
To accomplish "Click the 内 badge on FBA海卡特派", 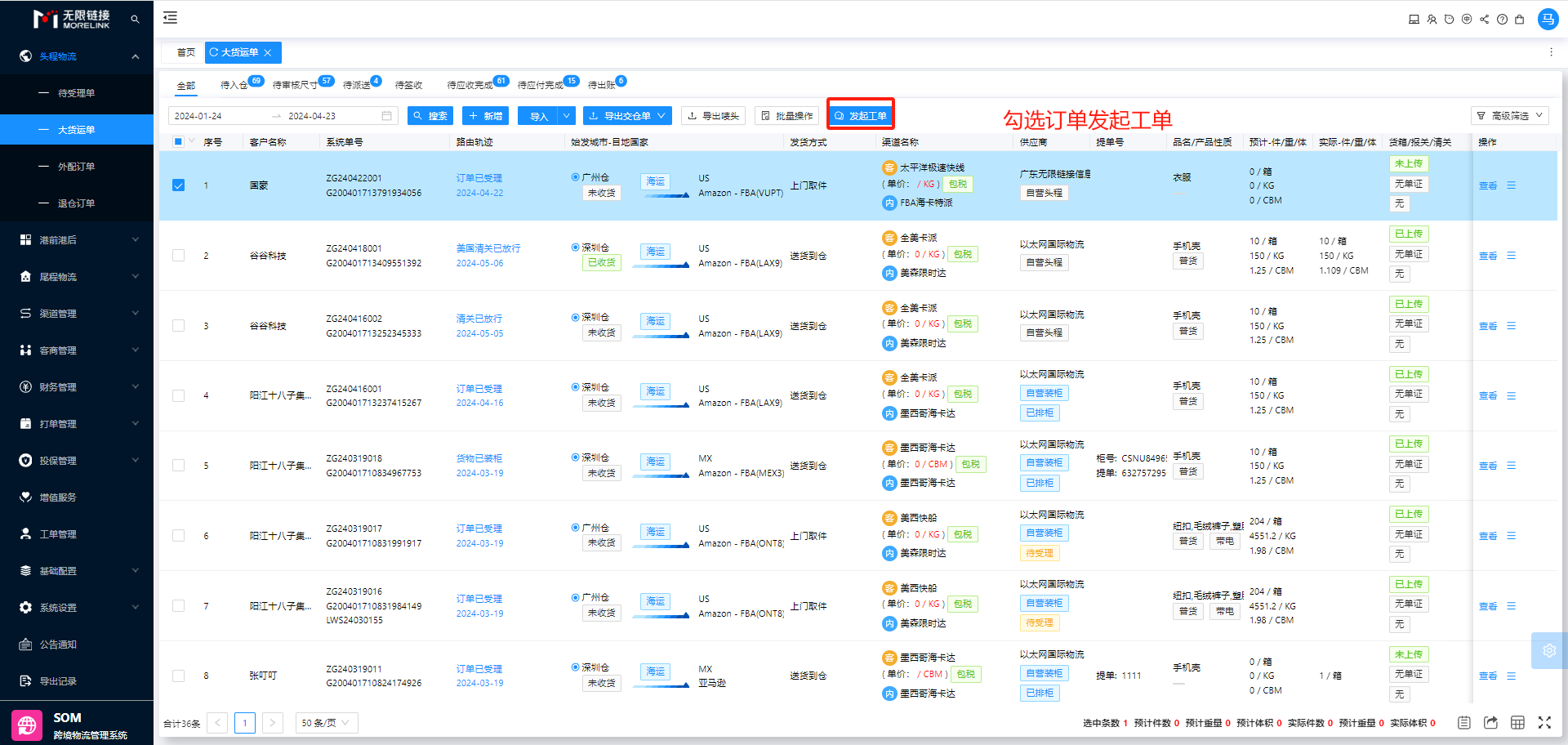I will point(889,203).
